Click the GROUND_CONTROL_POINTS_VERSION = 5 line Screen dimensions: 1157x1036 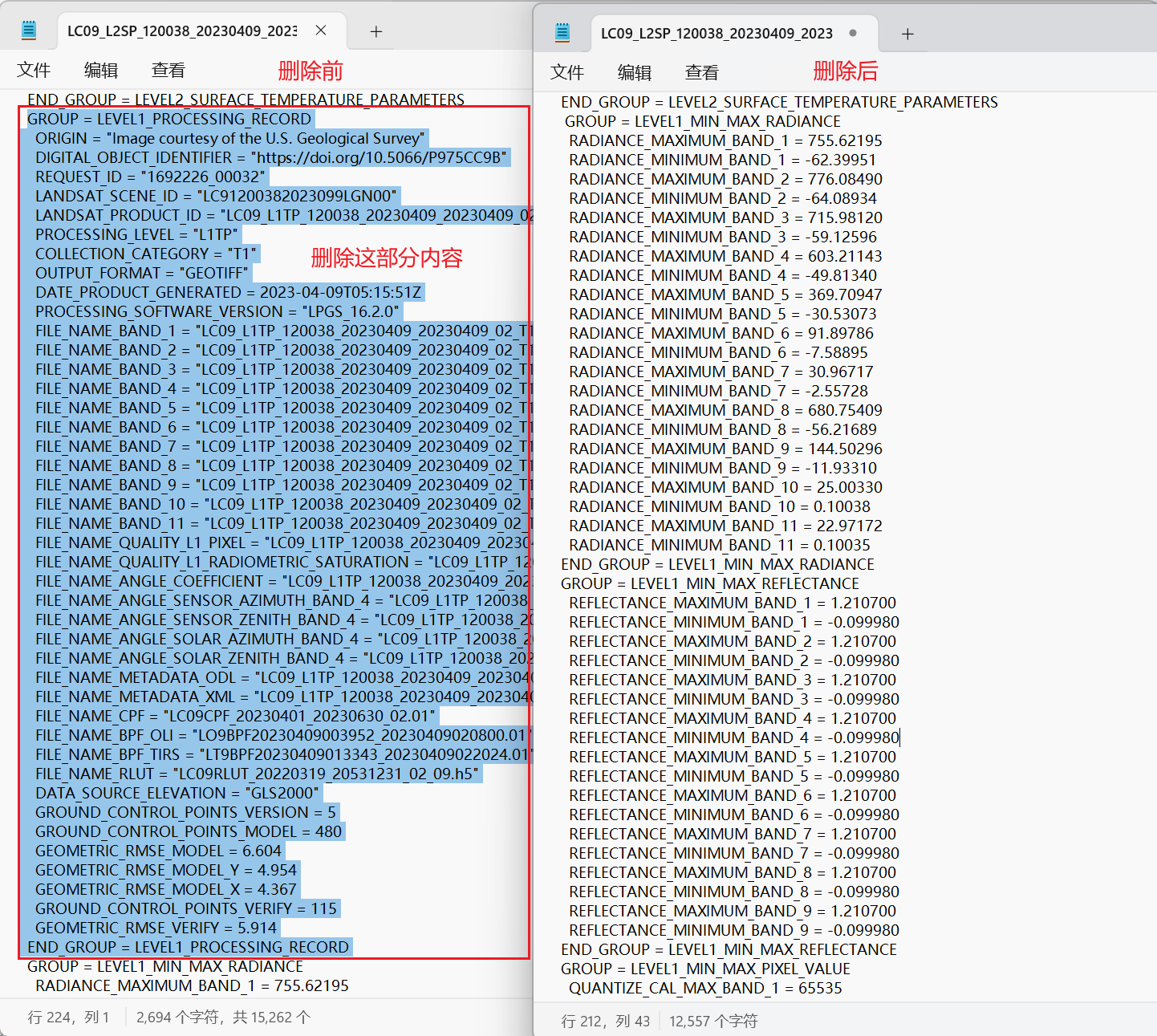coord(186,812)
